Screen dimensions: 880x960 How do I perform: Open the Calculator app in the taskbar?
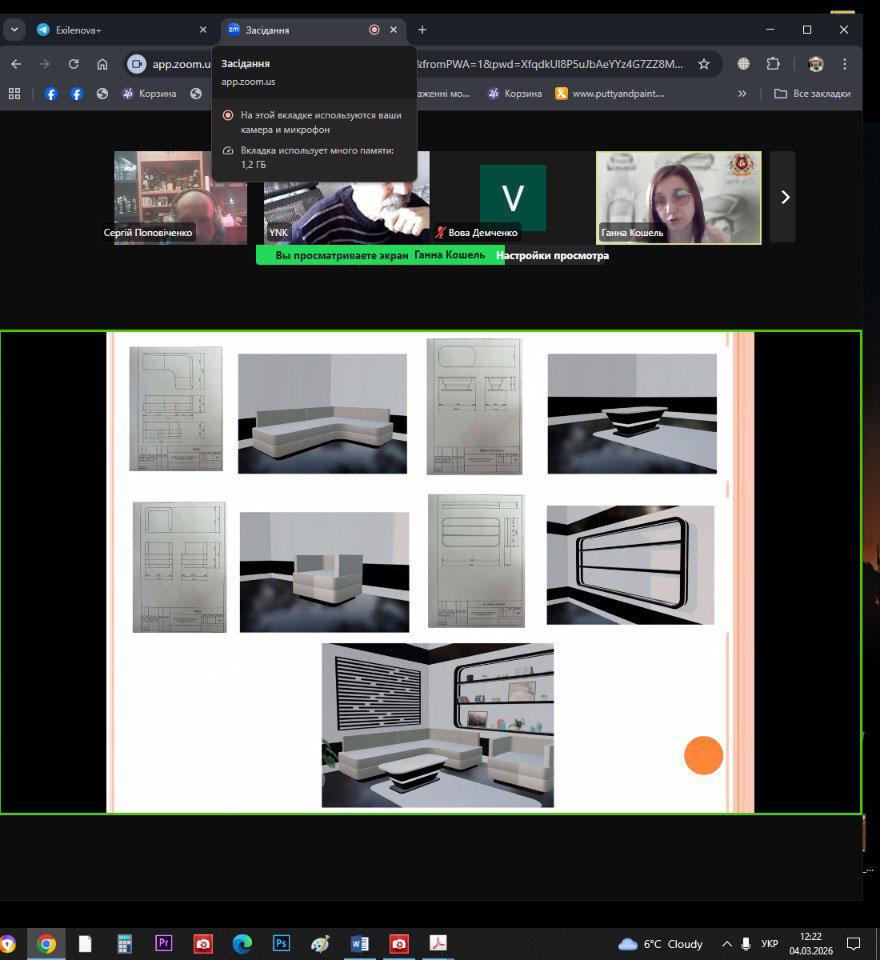[x=125, y=943]
